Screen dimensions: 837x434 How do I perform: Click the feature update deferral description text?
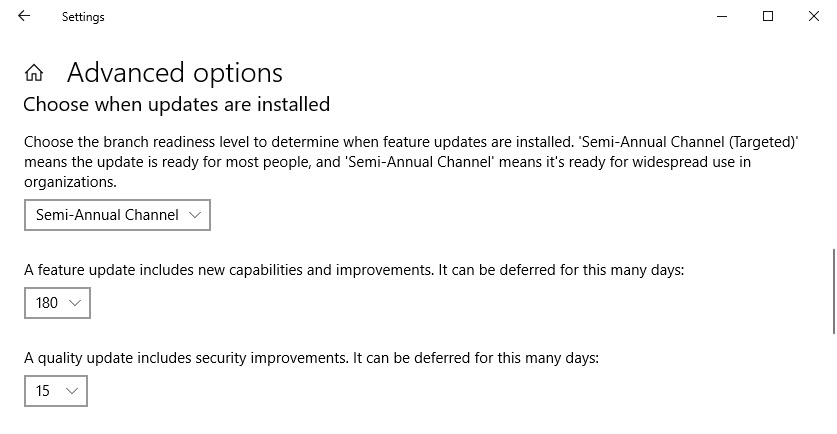click(x=354, y=270)
